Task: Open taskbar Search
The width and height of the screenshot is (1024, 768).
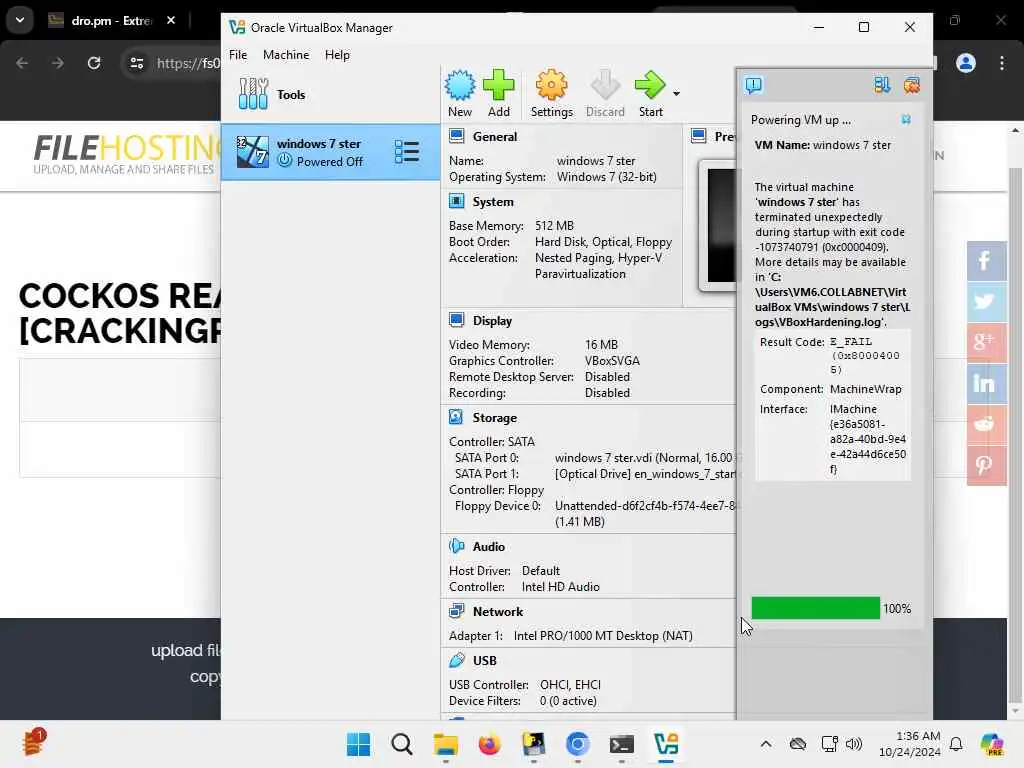Action: [402, 744]
